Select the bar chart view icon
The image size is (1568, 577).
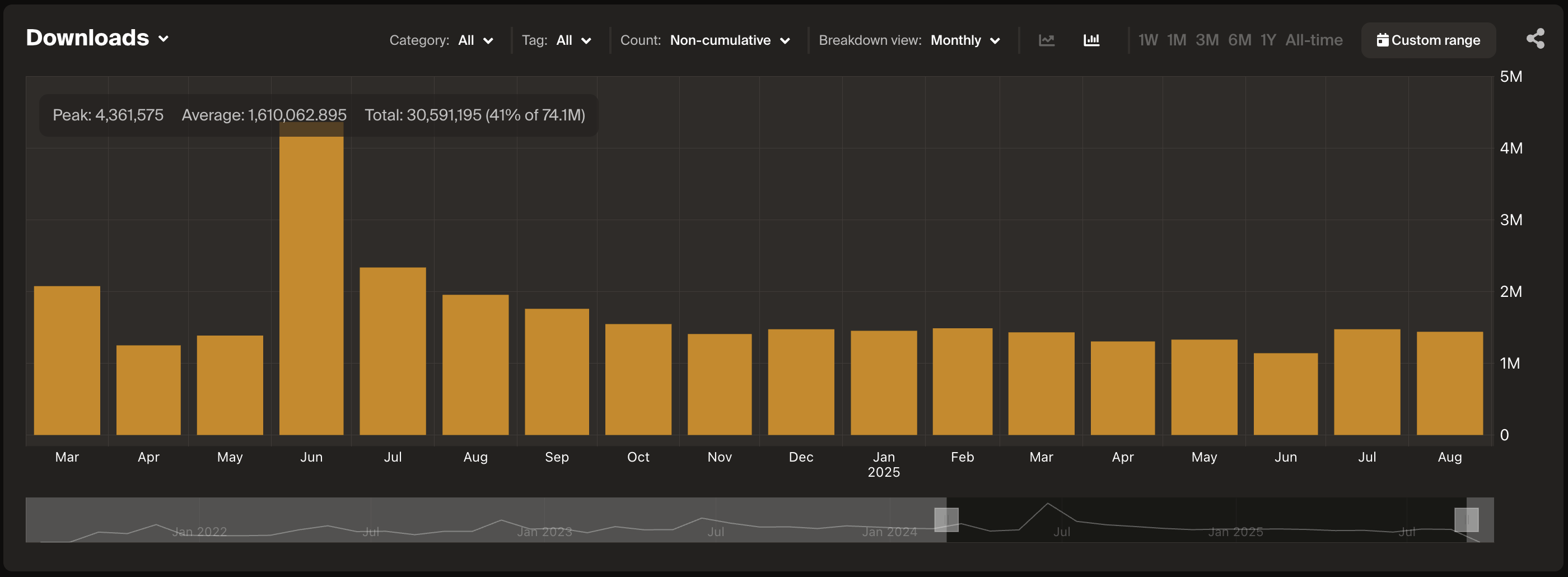1091,40
